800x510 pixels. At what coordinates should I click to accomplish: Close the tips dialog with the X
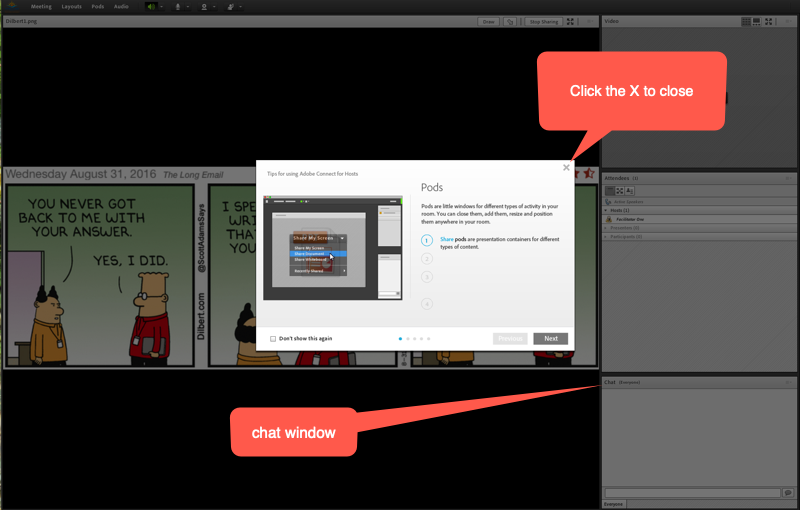(x=566, y=168)
